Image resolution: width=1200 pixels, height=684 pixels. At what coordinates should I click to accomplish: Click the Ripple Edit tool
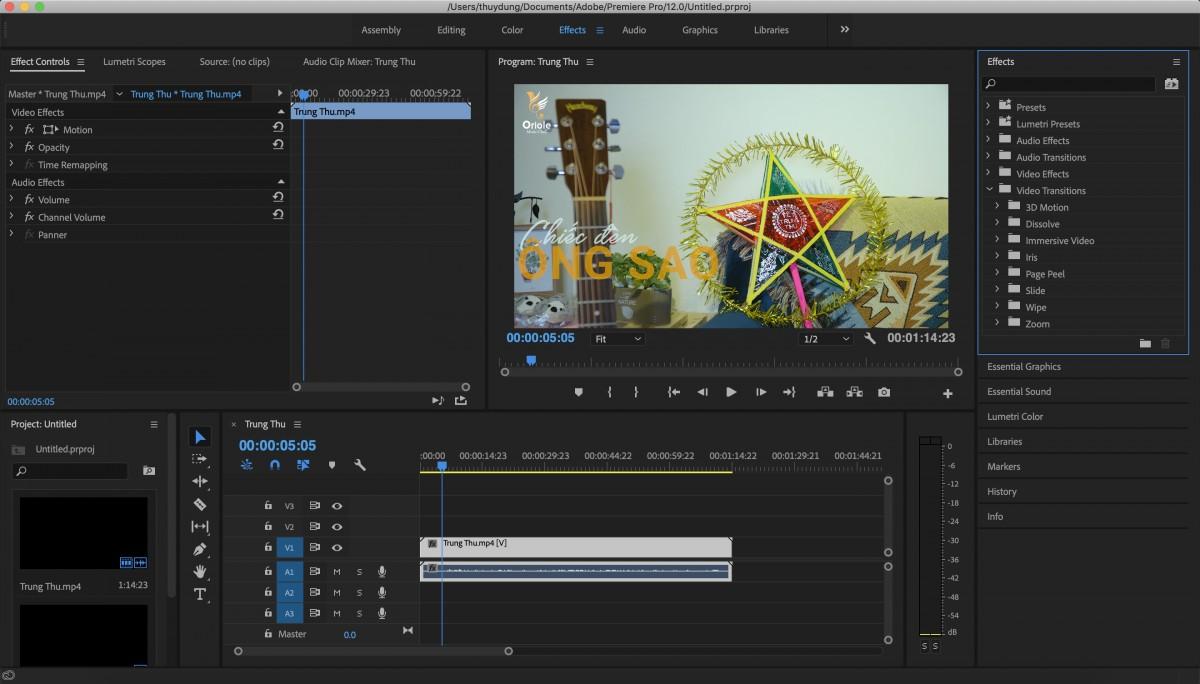coord(200,482)
